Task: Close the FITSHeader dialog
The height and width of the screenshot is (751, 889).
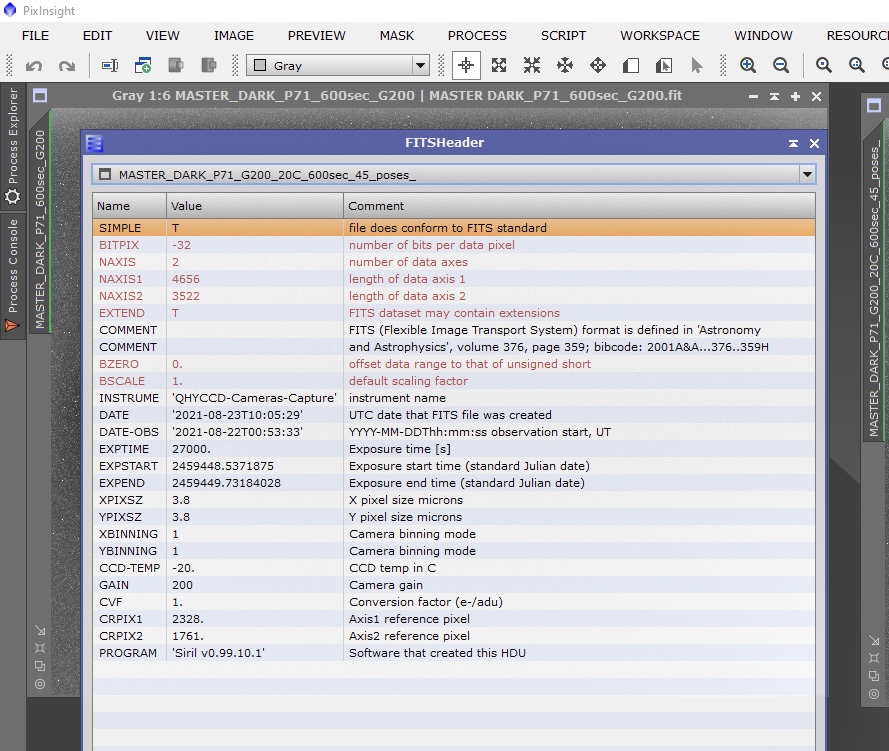Action: 815,143
